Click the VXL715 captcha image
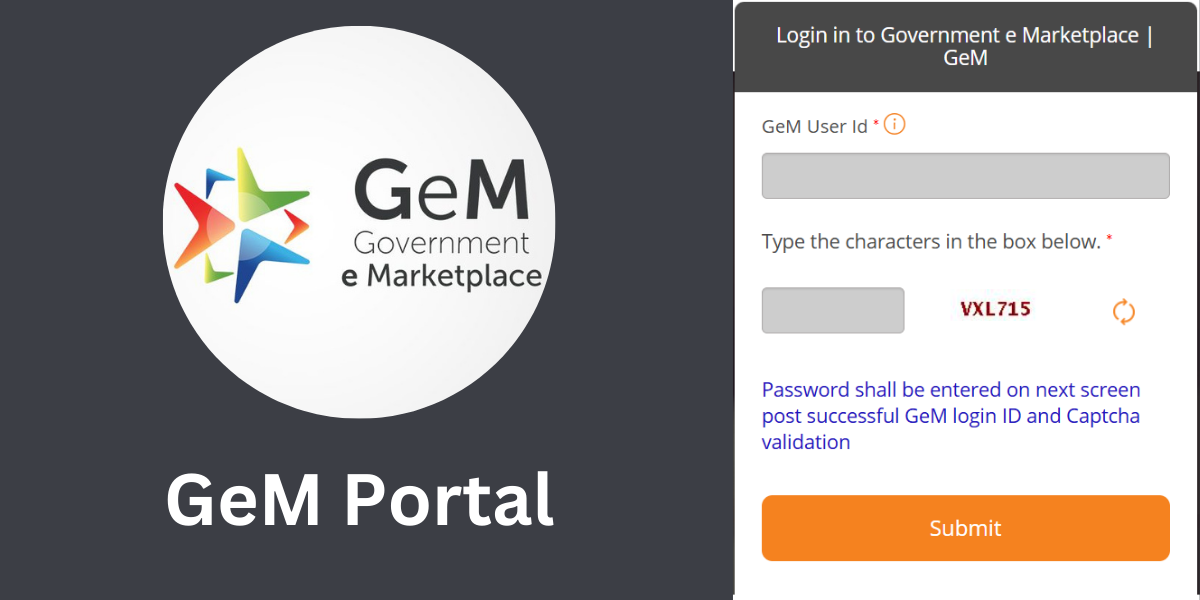This screenshot has width=1200, height=600. coord(995,309)
